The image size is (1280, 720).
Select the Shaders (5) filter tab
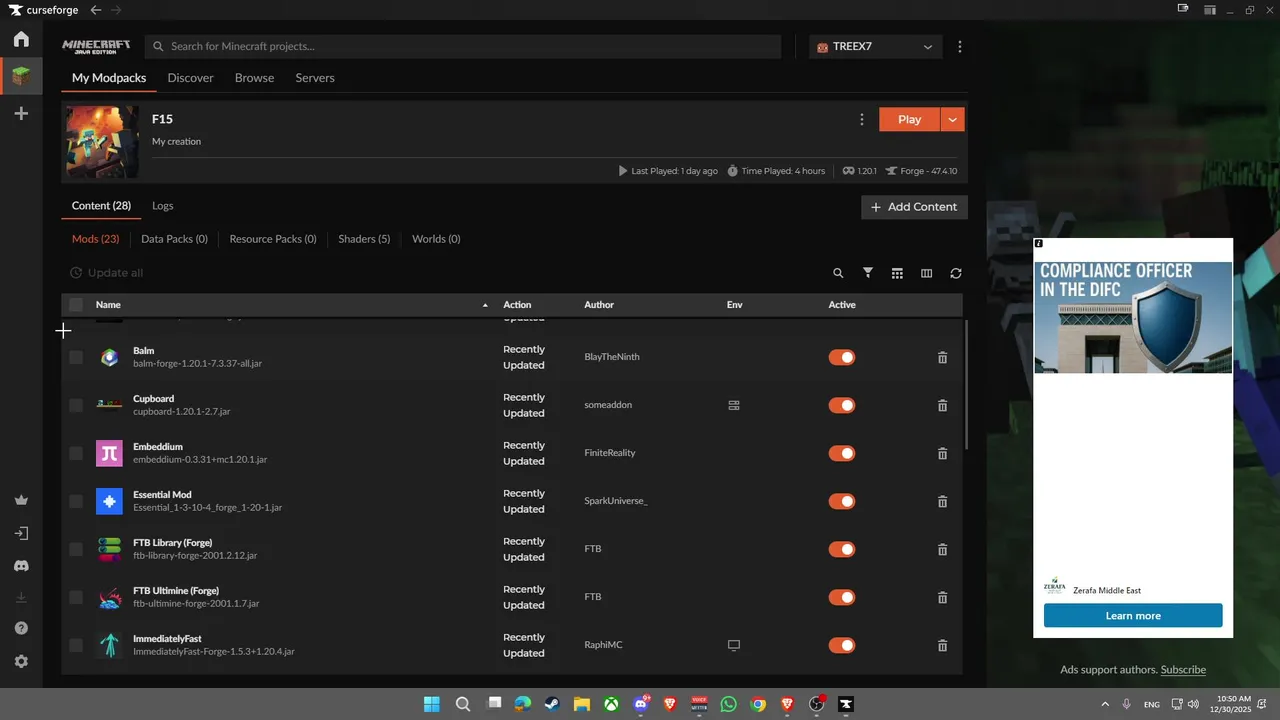364,239
